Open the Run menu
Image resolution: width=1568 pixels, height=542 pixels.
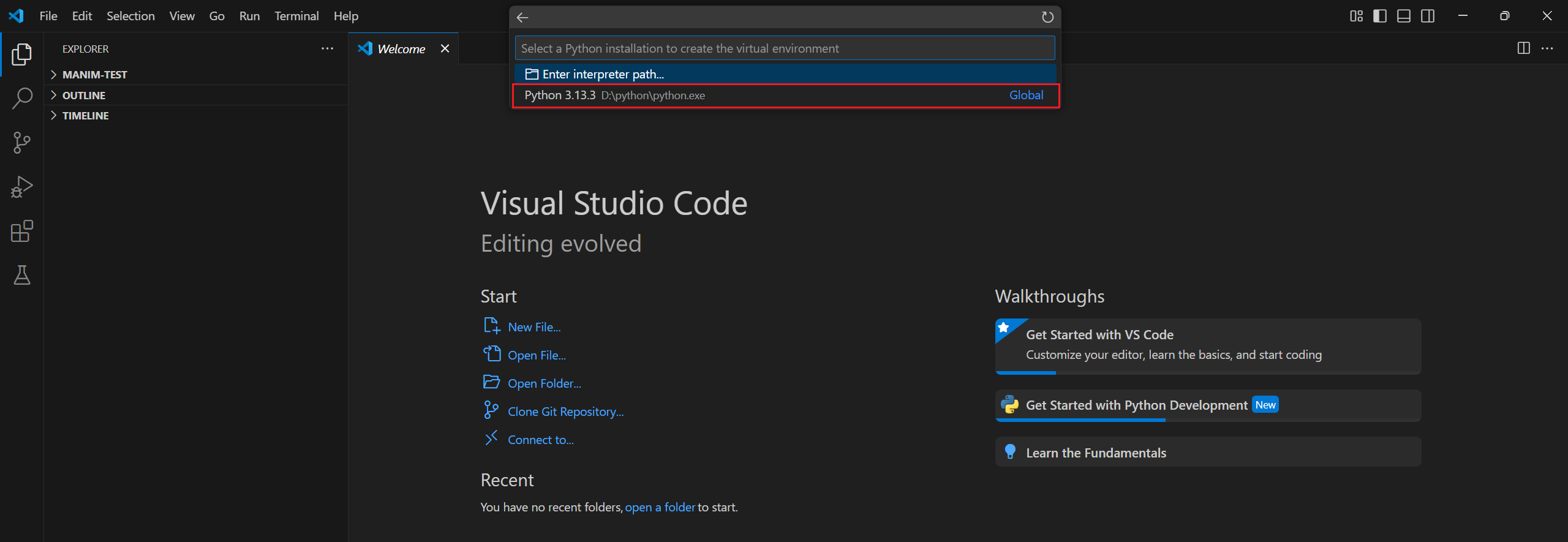(249, 16)
